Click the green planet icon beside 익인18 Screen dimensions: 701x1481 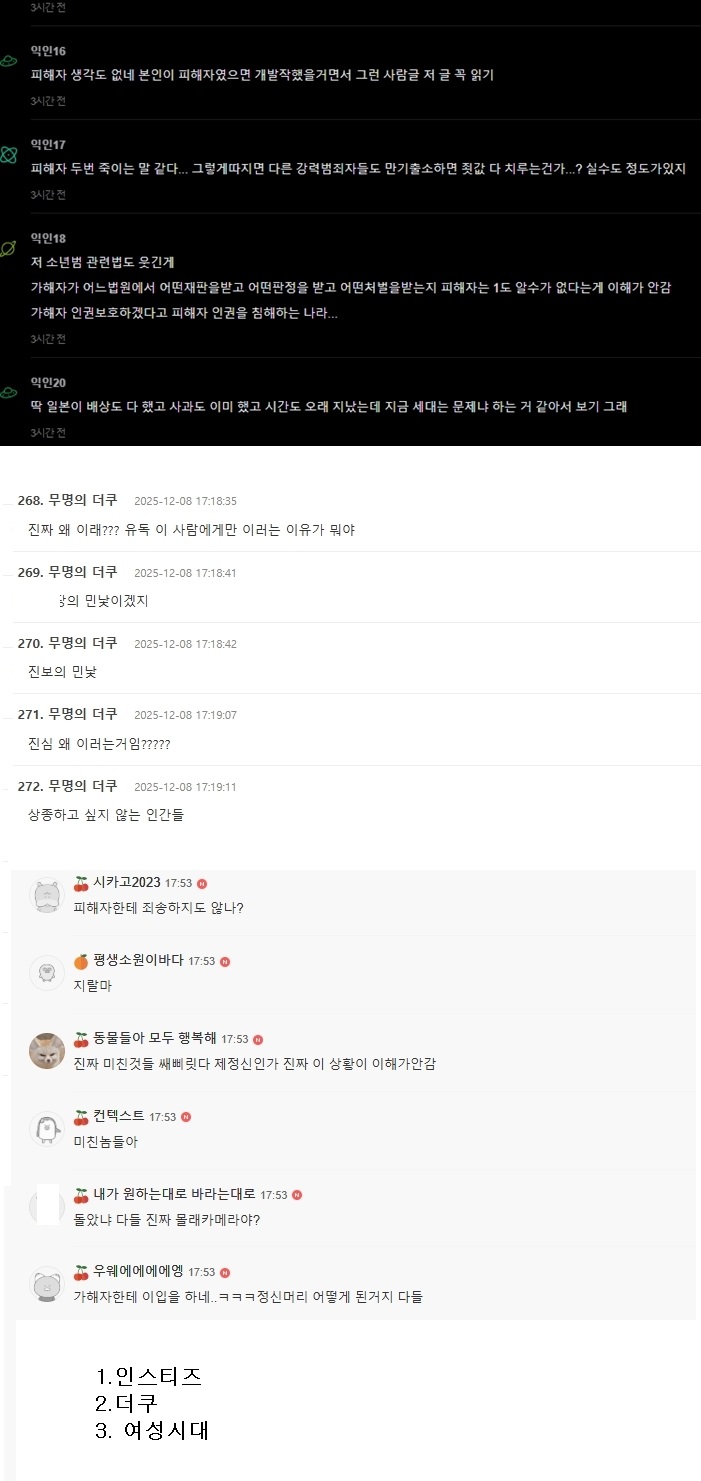coord(8,249)
